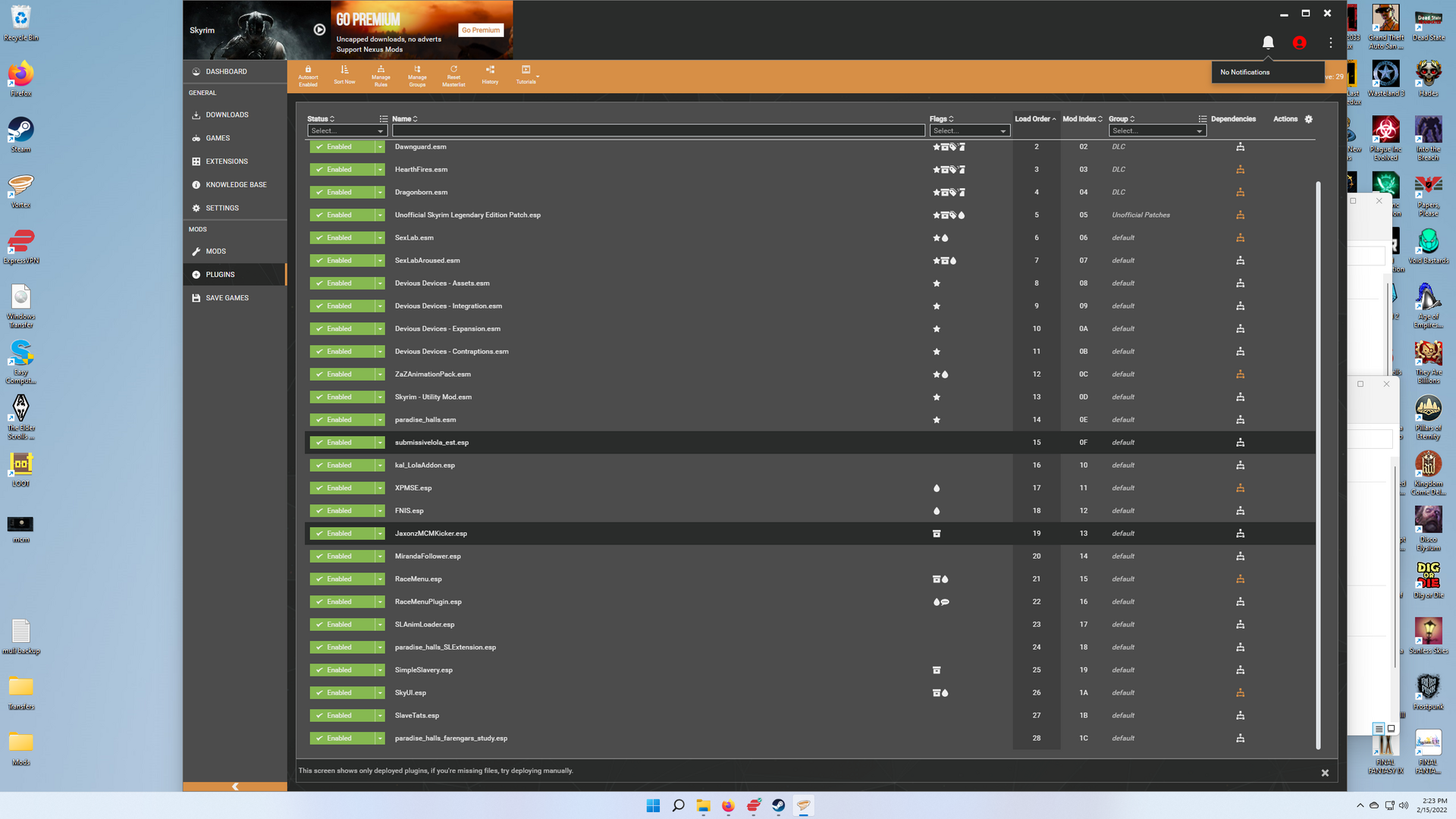
Task: Click orange dependencies icon for HearthFires.esm
Action: tap(1240, 169)
